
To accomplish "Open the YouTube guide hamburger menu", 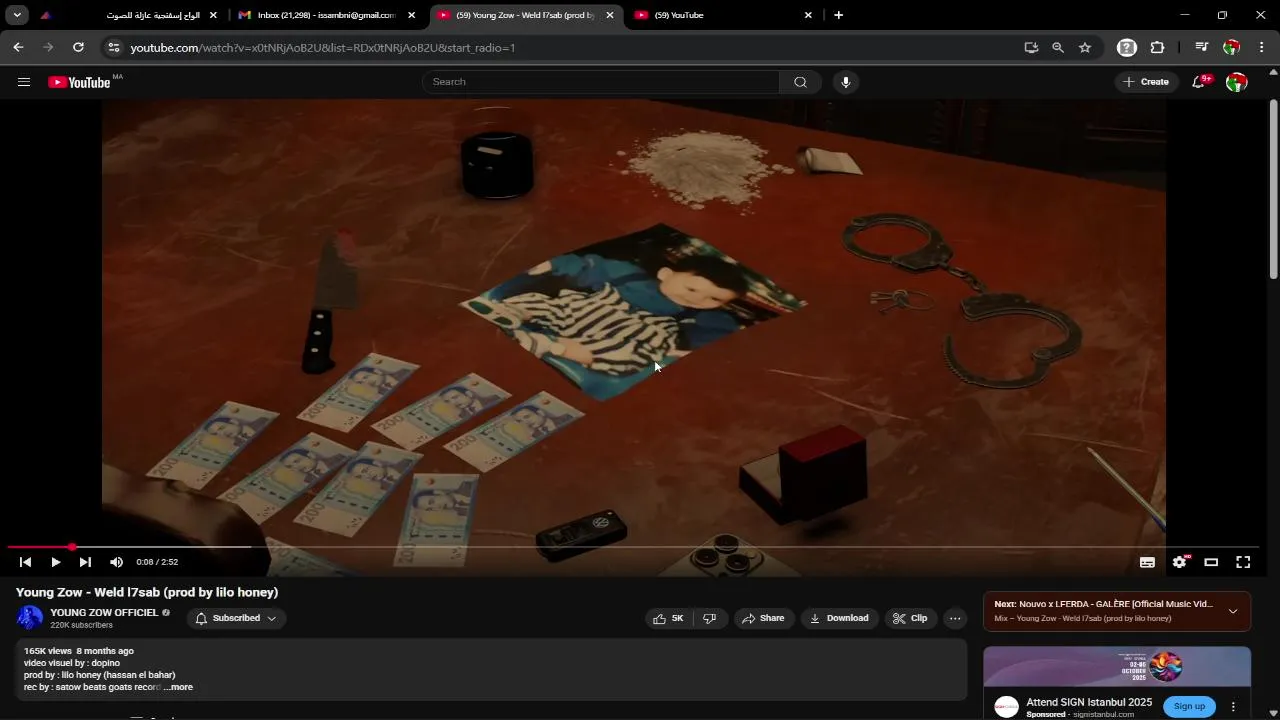I will (x=24, y=82).
